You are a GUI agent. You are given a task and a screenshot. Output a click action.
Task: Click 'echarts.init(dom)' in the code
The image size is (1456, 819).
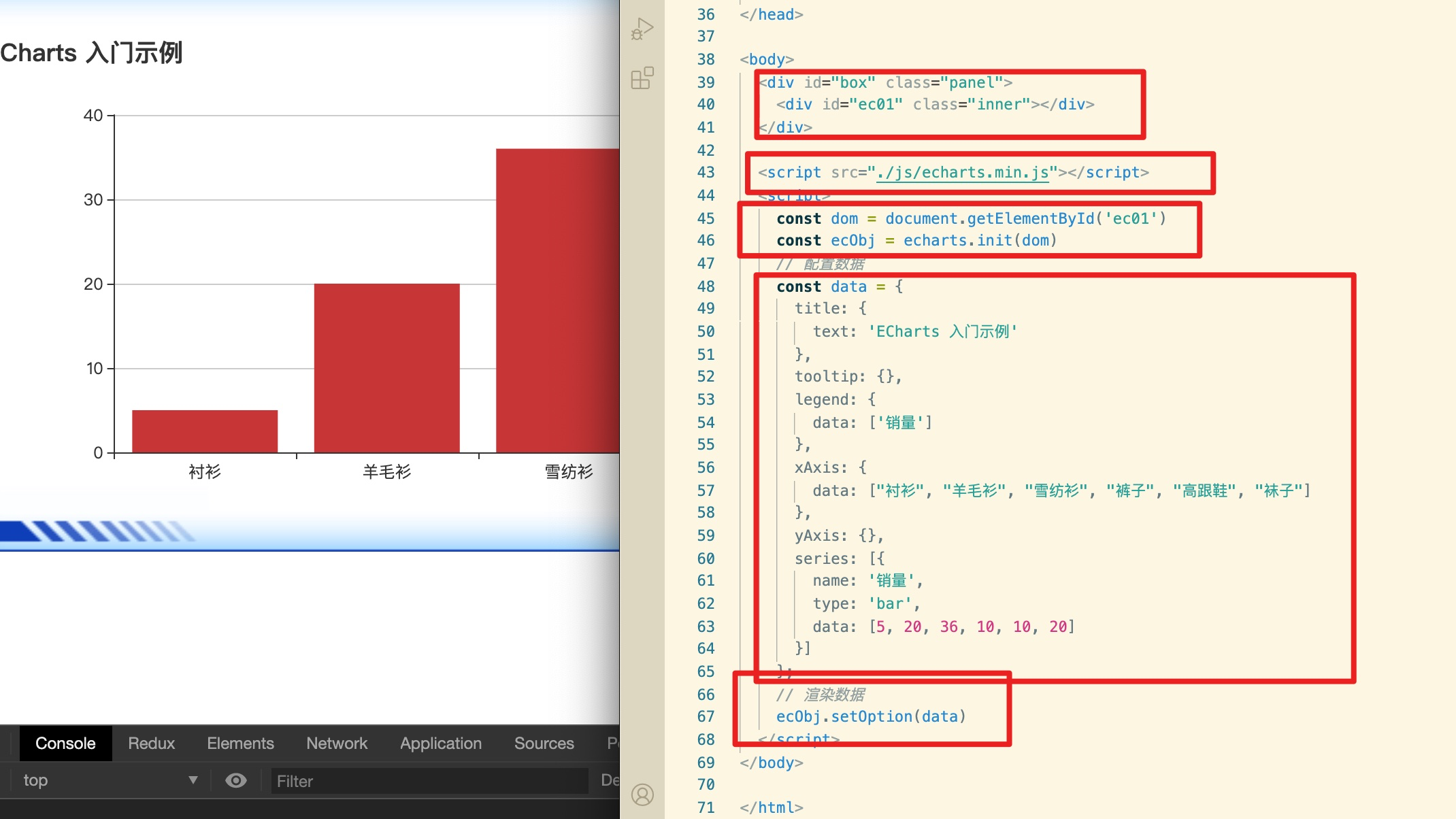click(x=980, y=241)
